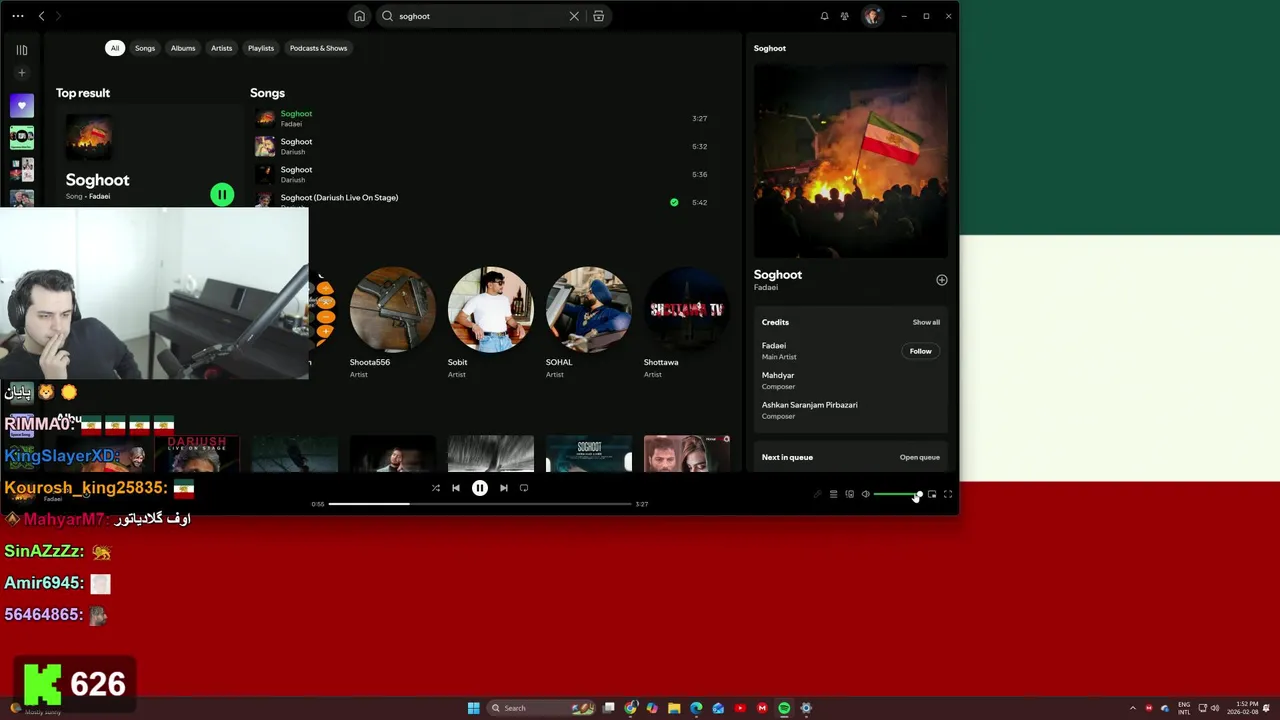Screen dimensions: 1280x720
Task: Open the lyrics microphone icon
Action: point(817,494)
